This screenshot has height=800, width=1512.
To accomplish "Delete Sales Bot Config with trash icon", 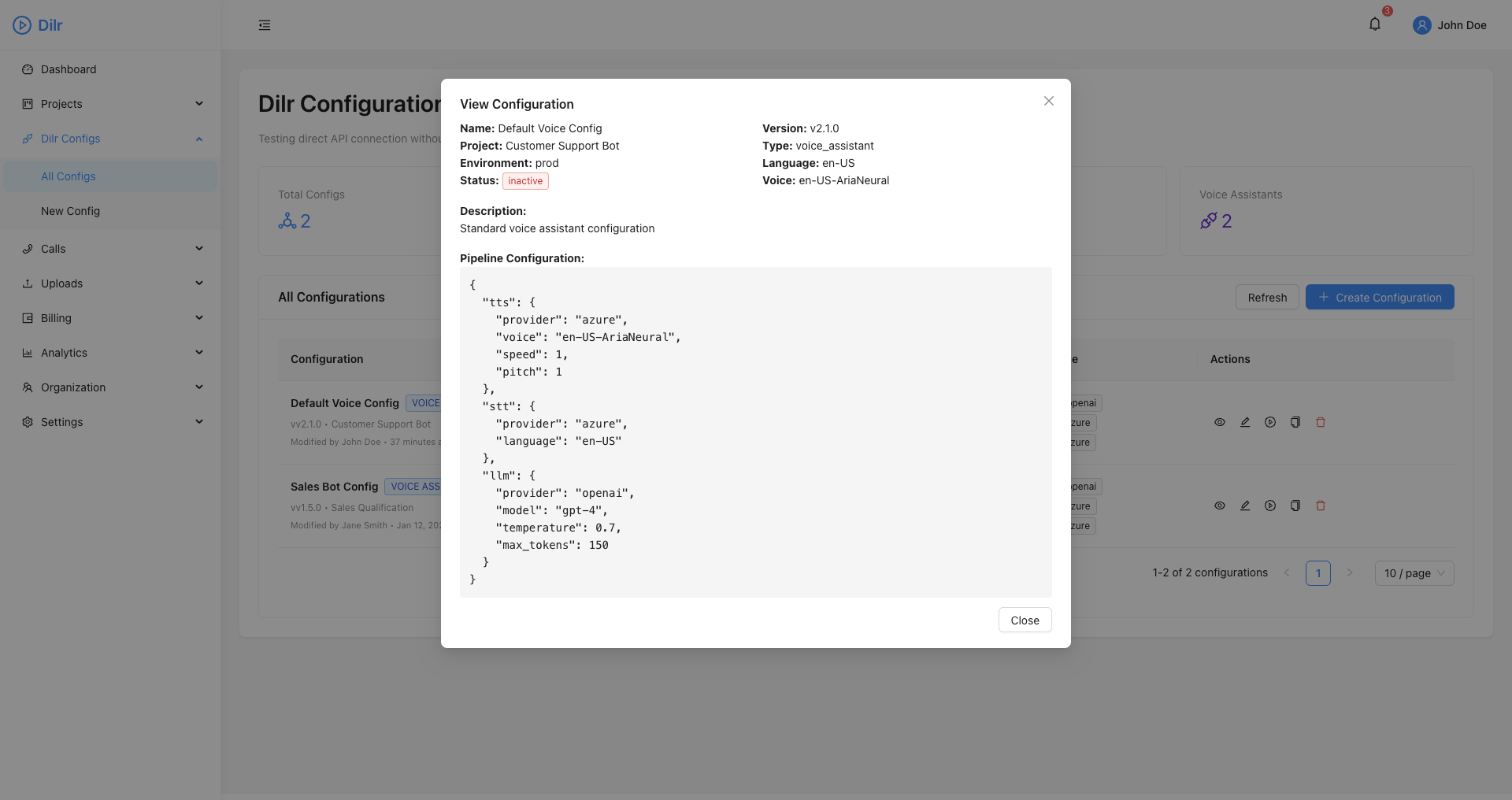I will [x=1321, y=506].
